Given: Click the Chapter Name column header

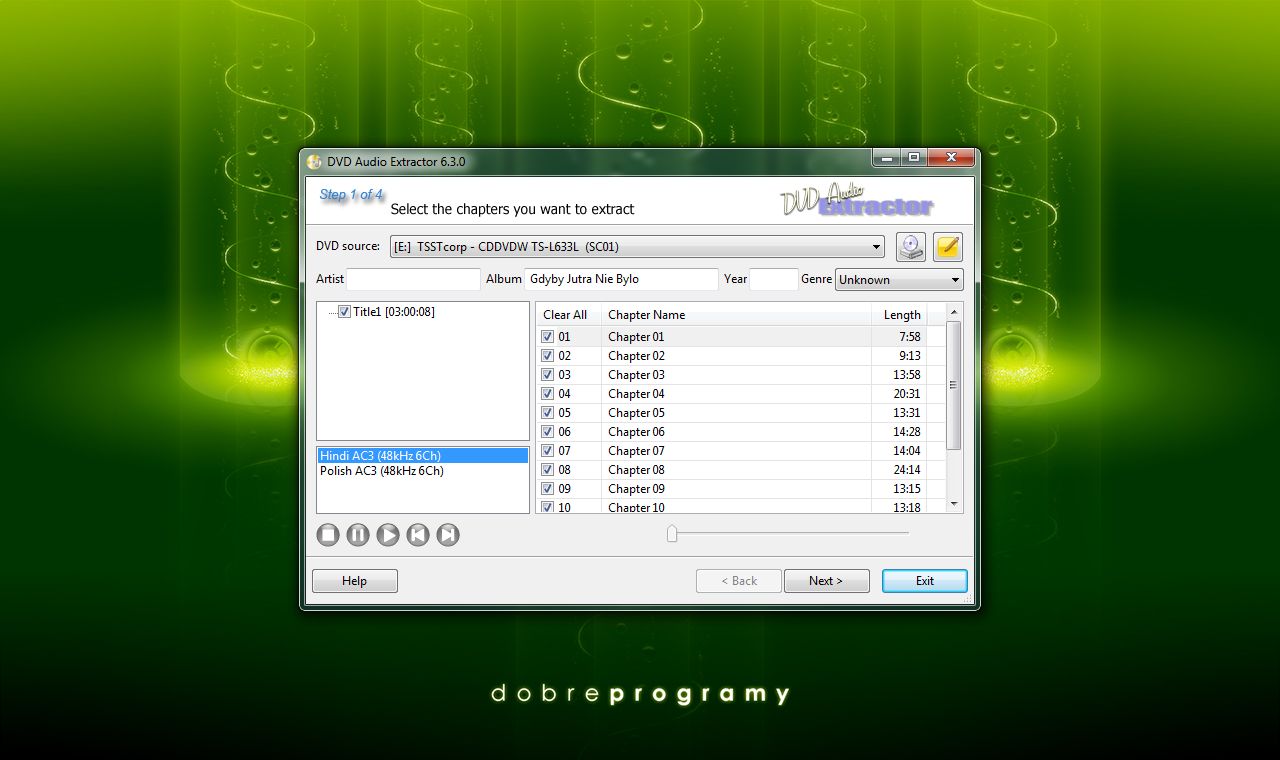Looking at the screenshot, I should pos(736,315).
